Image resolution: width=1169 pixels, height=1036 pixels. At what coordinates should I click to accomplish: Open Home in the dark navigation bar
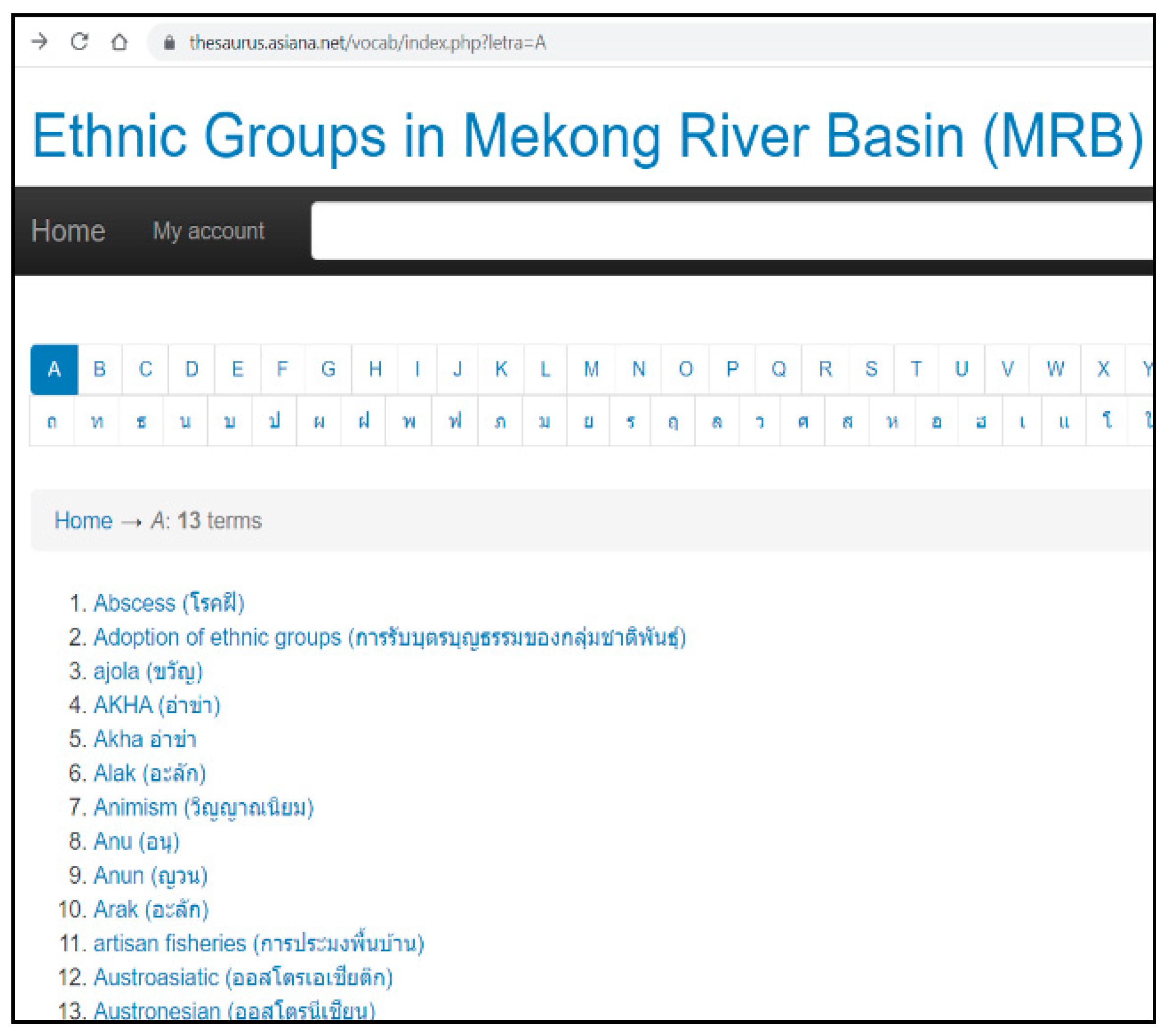coord(68,231)
